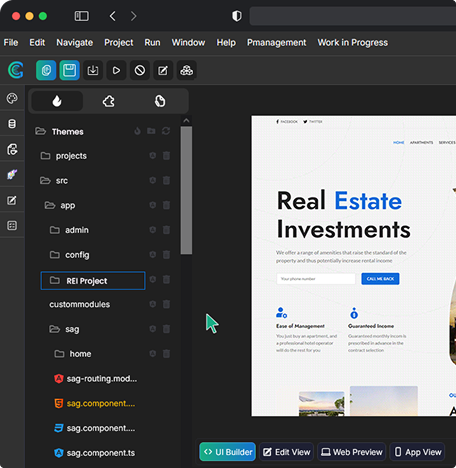Click the file tree vertical scrollbar thumb
The height and width of the screenshot is (468, 456).
[186, 190]
